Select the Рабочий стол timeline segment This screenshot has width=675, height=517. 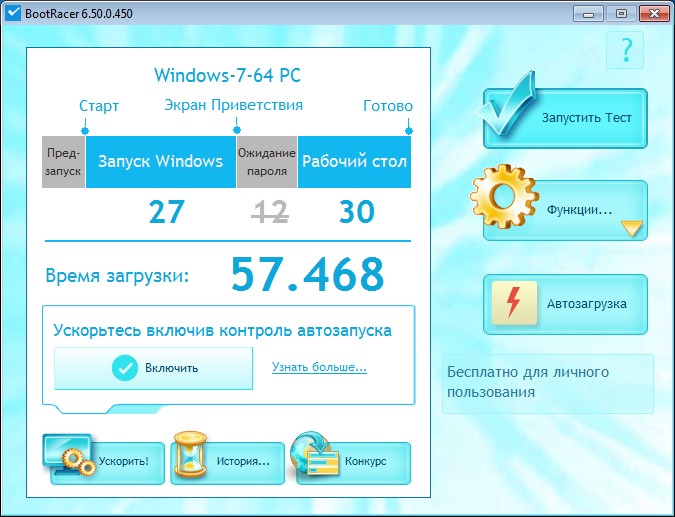pos(354,162)
